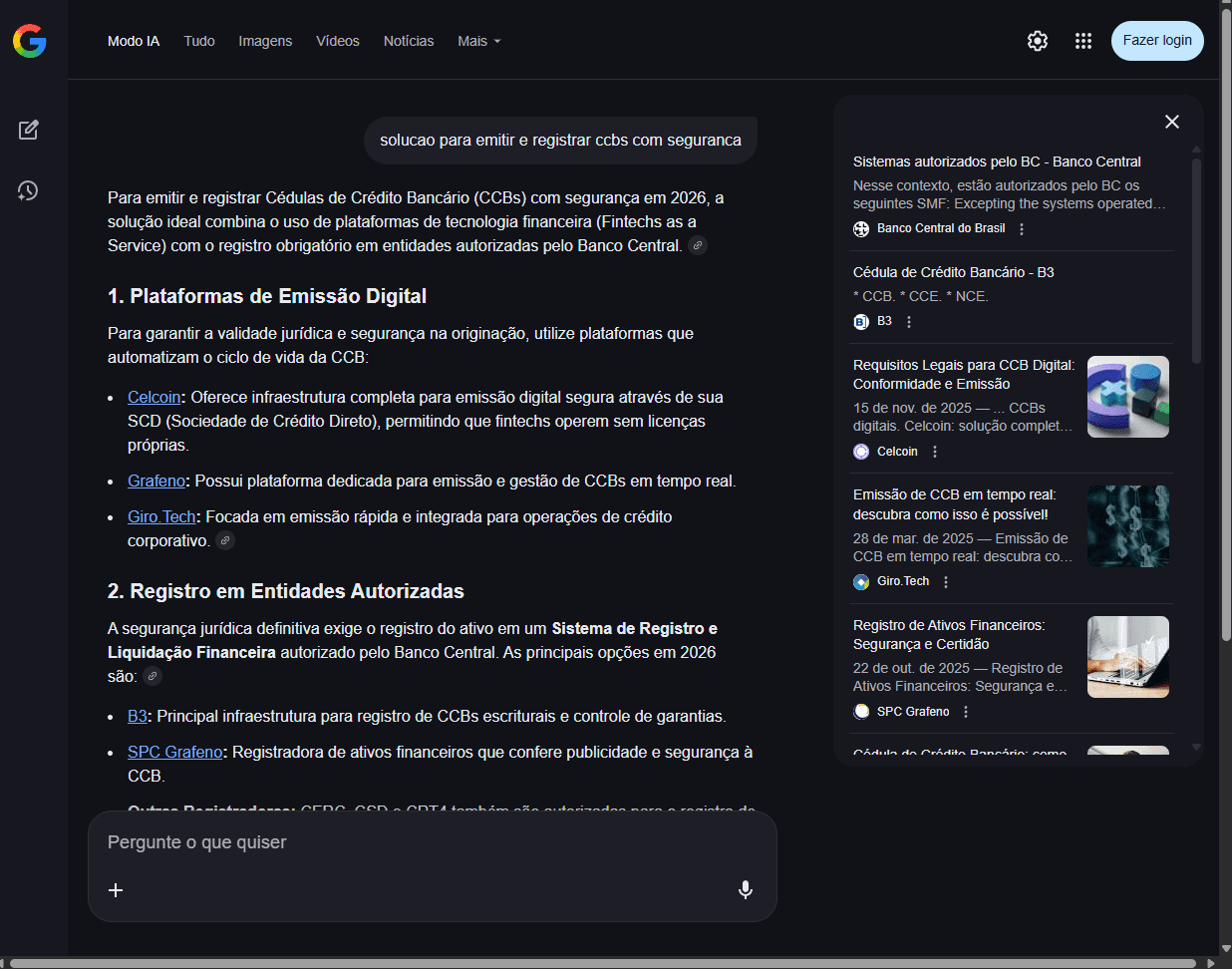Open the Google apps grid
1232x969 pixels.
(x=1083, y=41)
